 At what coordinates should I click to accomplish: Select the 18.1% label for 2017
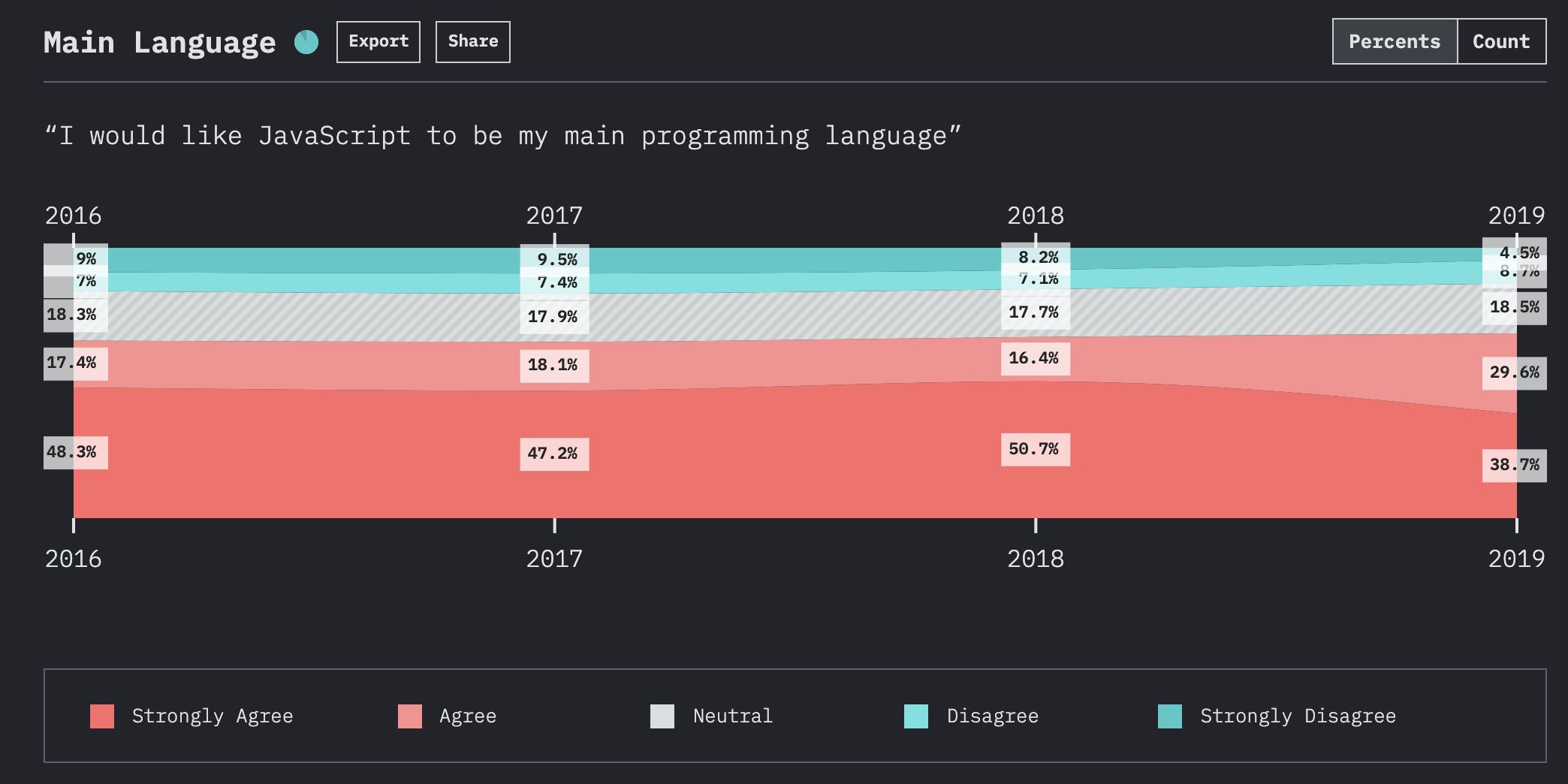pos(554,366)
